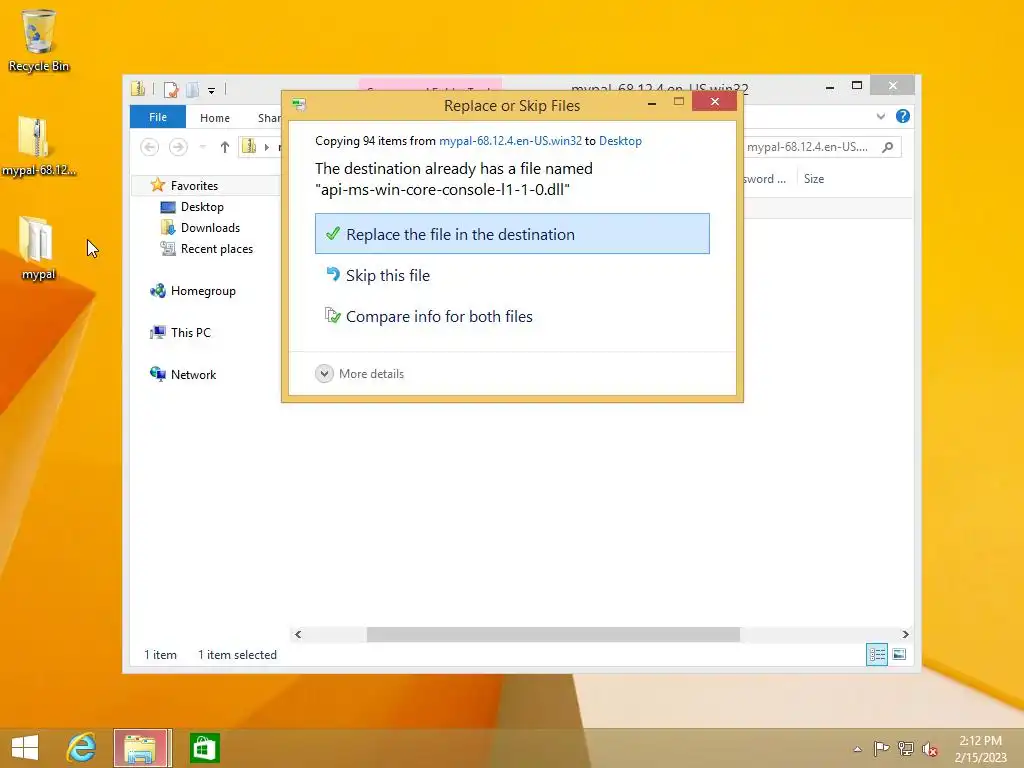
Task: Minimize the Replace or Skip Files dialog
Action: point(652,103)
